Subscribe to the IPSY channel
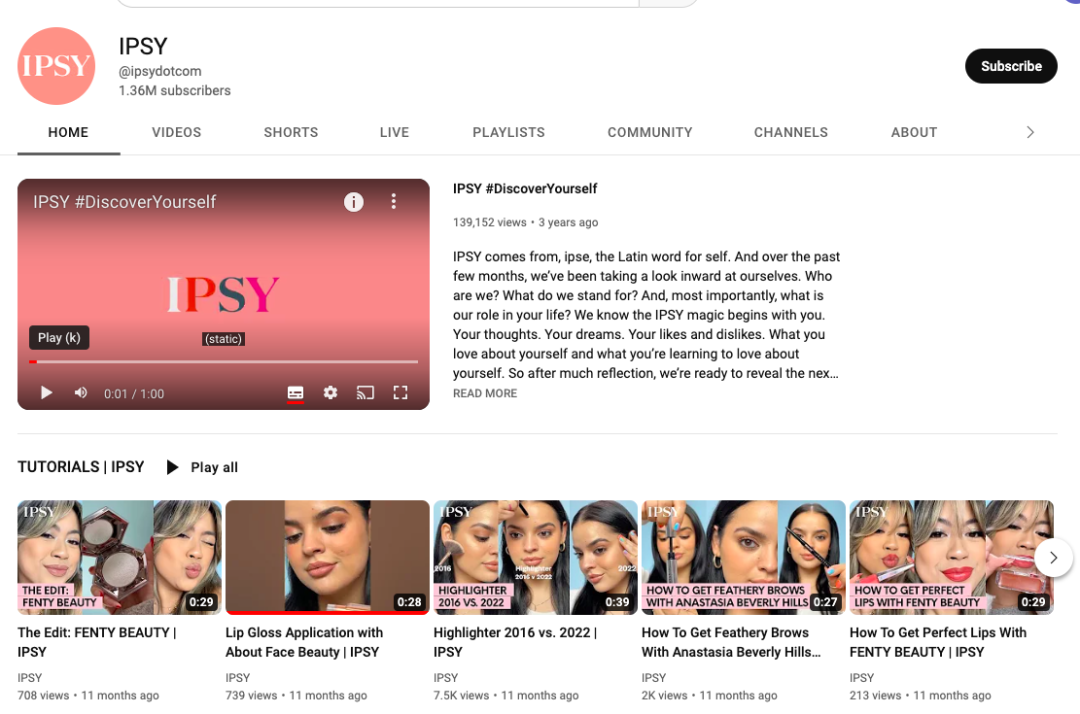The height and width of the screenshot is (714, 1080). (1010, 66)
